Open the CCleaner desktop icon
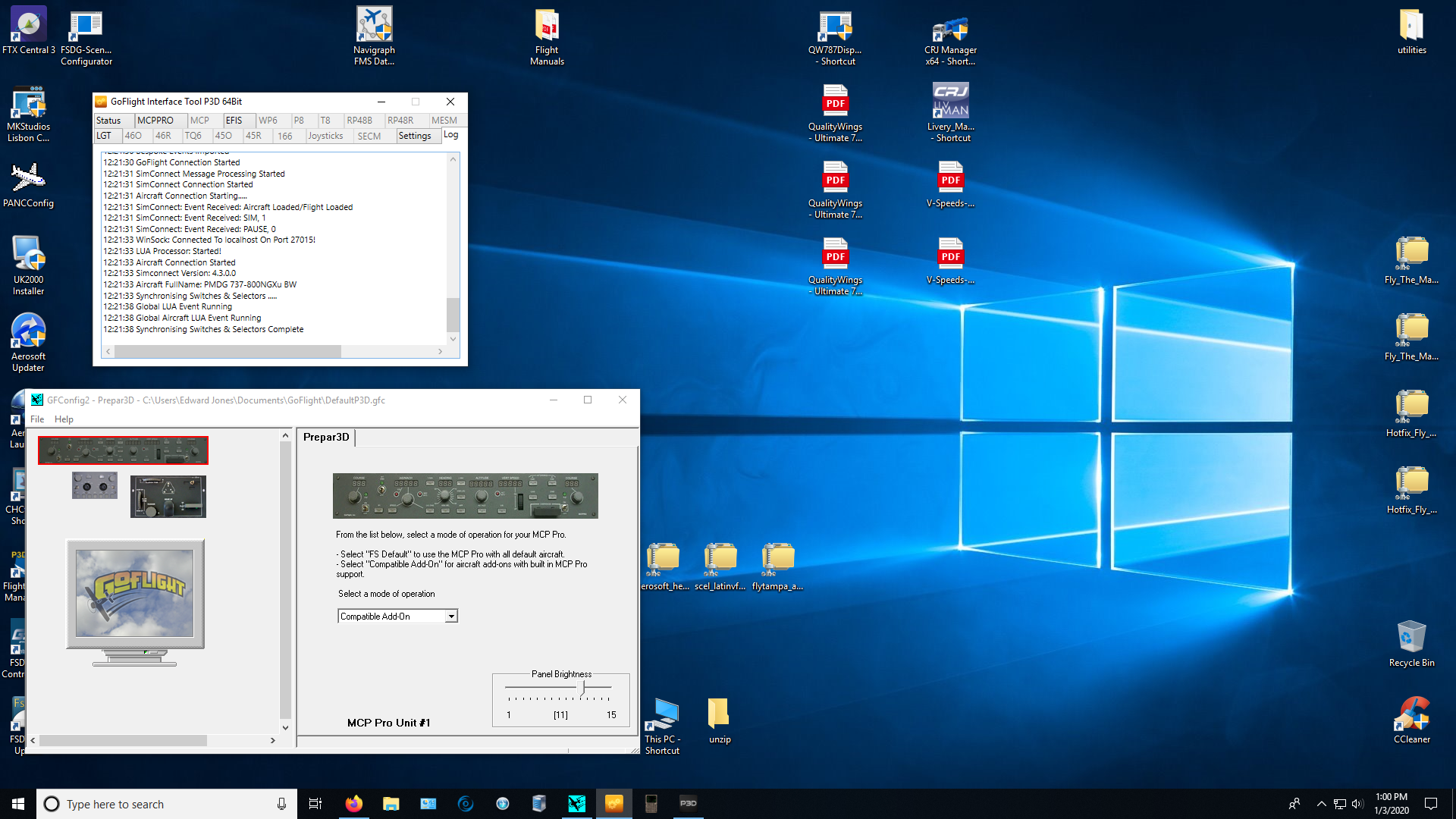The height and width of the screenshot is (819, 1456). click(1411, 720)
